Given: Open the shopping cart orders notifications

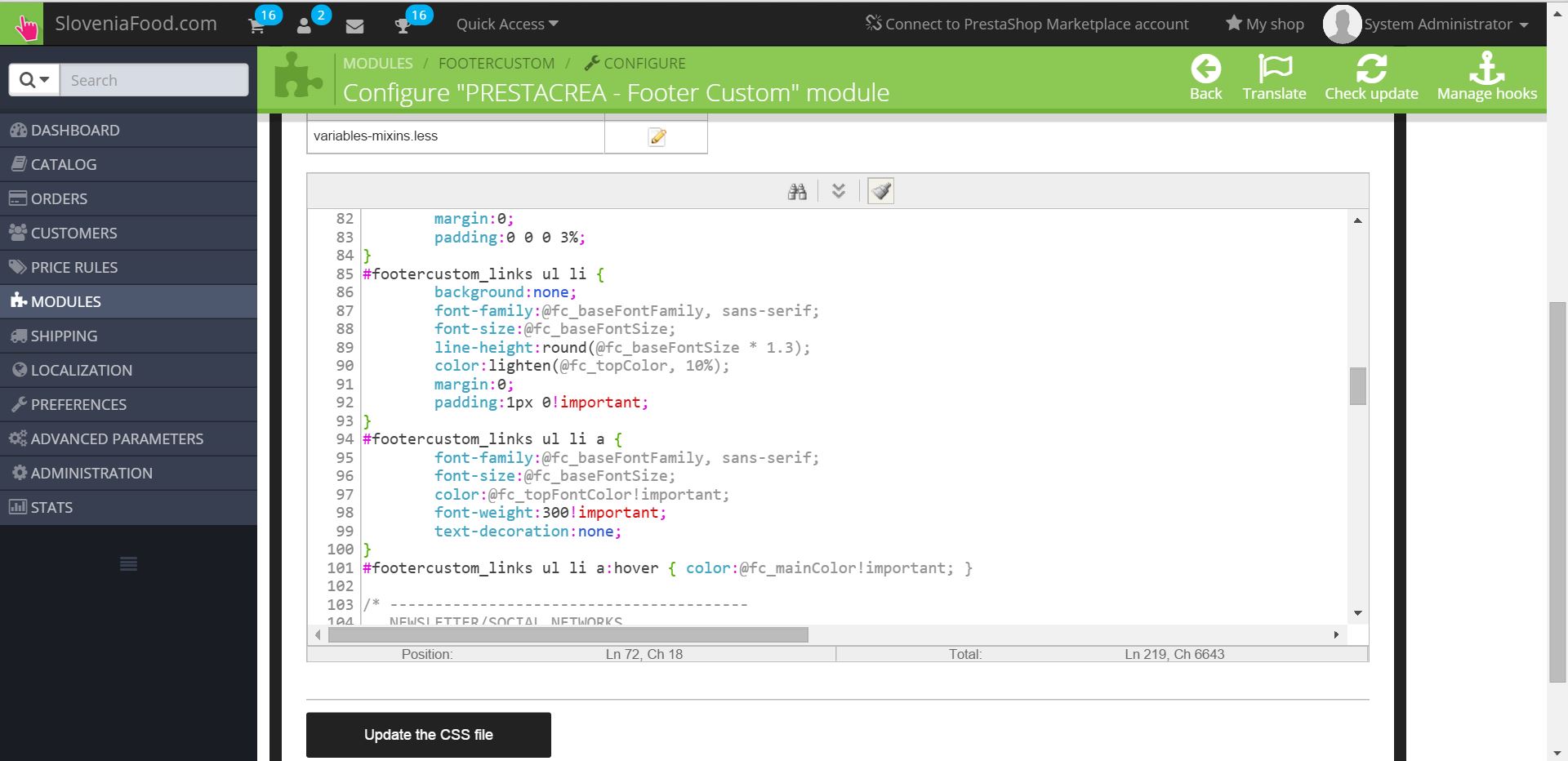Looking at the screenshot, I should coord(256,25).
